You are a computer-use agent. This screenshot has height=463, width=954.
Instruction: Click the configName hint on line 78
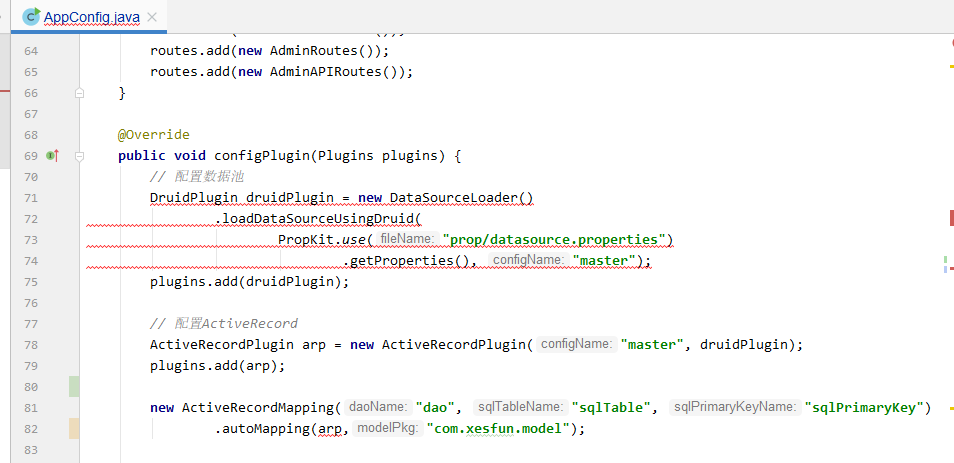(x=576, y=344)
